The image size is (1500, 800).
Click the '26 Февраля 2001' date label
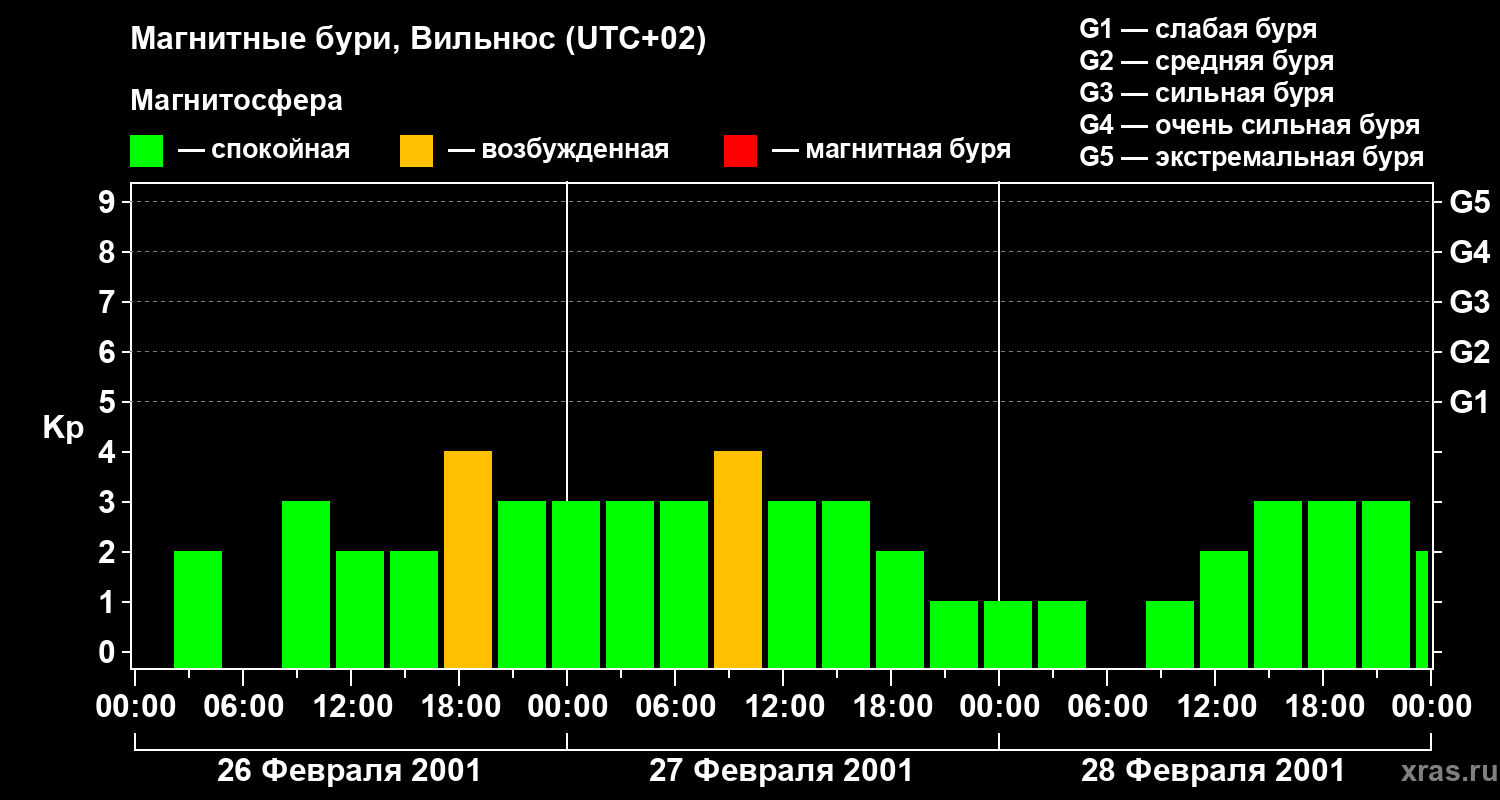pos(349,771)
